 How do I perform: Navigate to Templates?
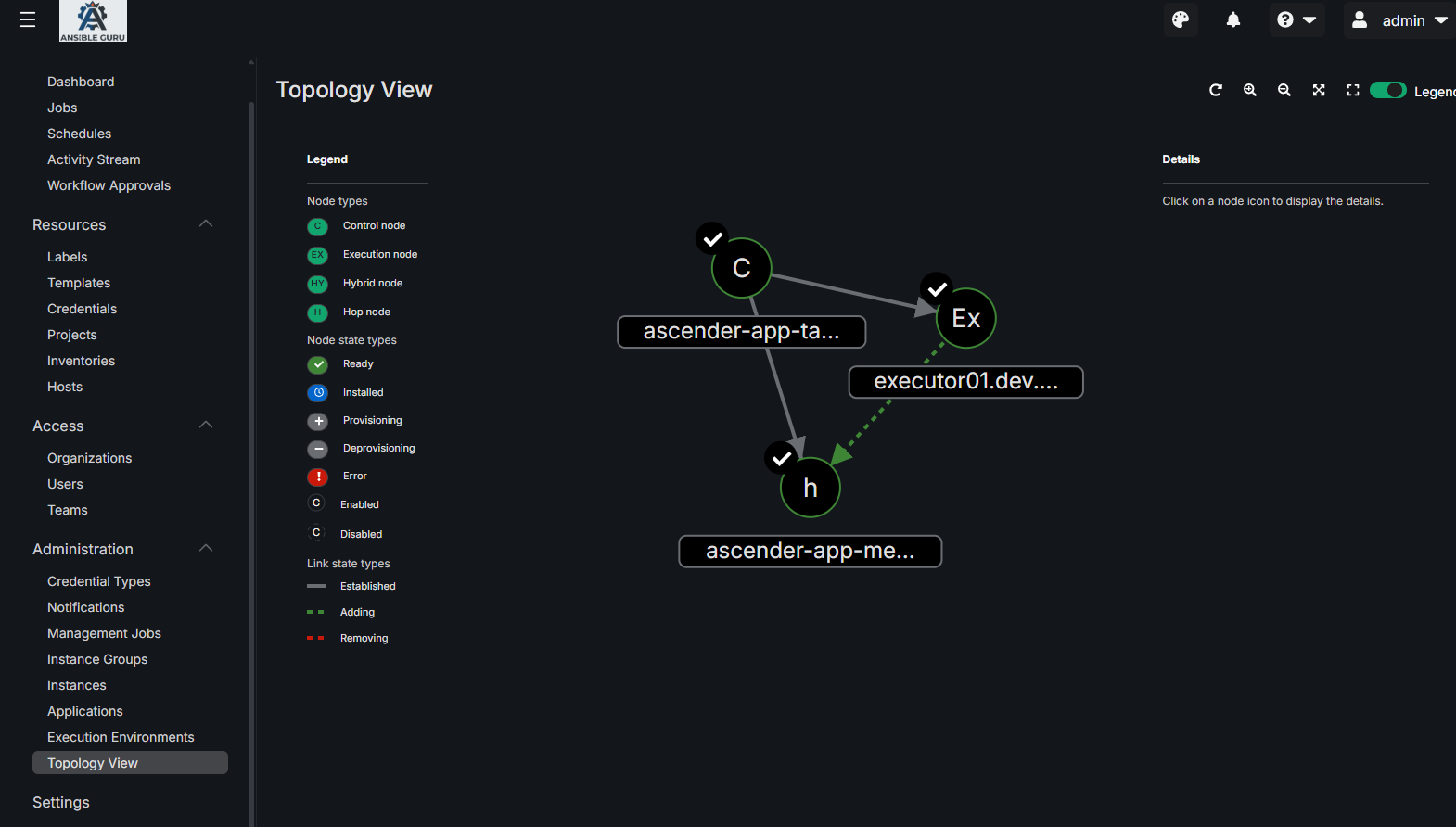[x=79, y=283]
